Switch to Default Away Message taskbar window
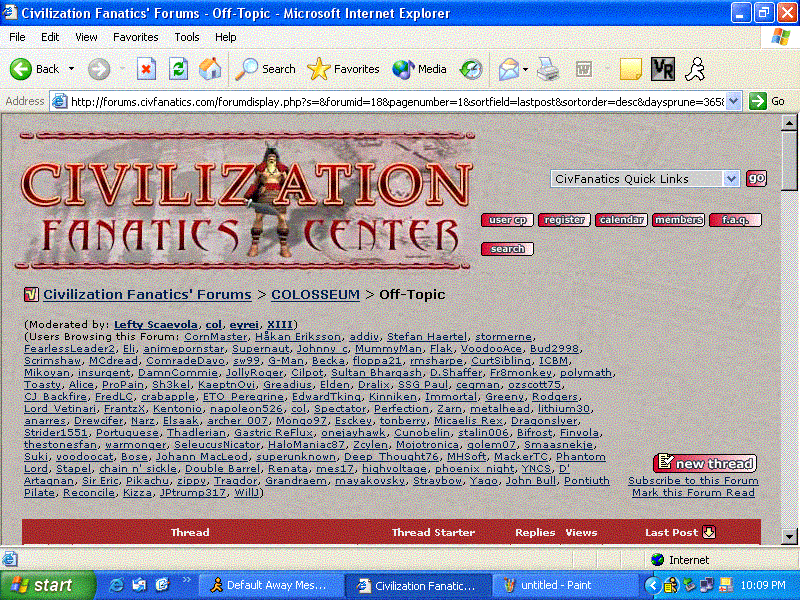The height and width of the screenshot is (600, 800). tap(269, 585)
